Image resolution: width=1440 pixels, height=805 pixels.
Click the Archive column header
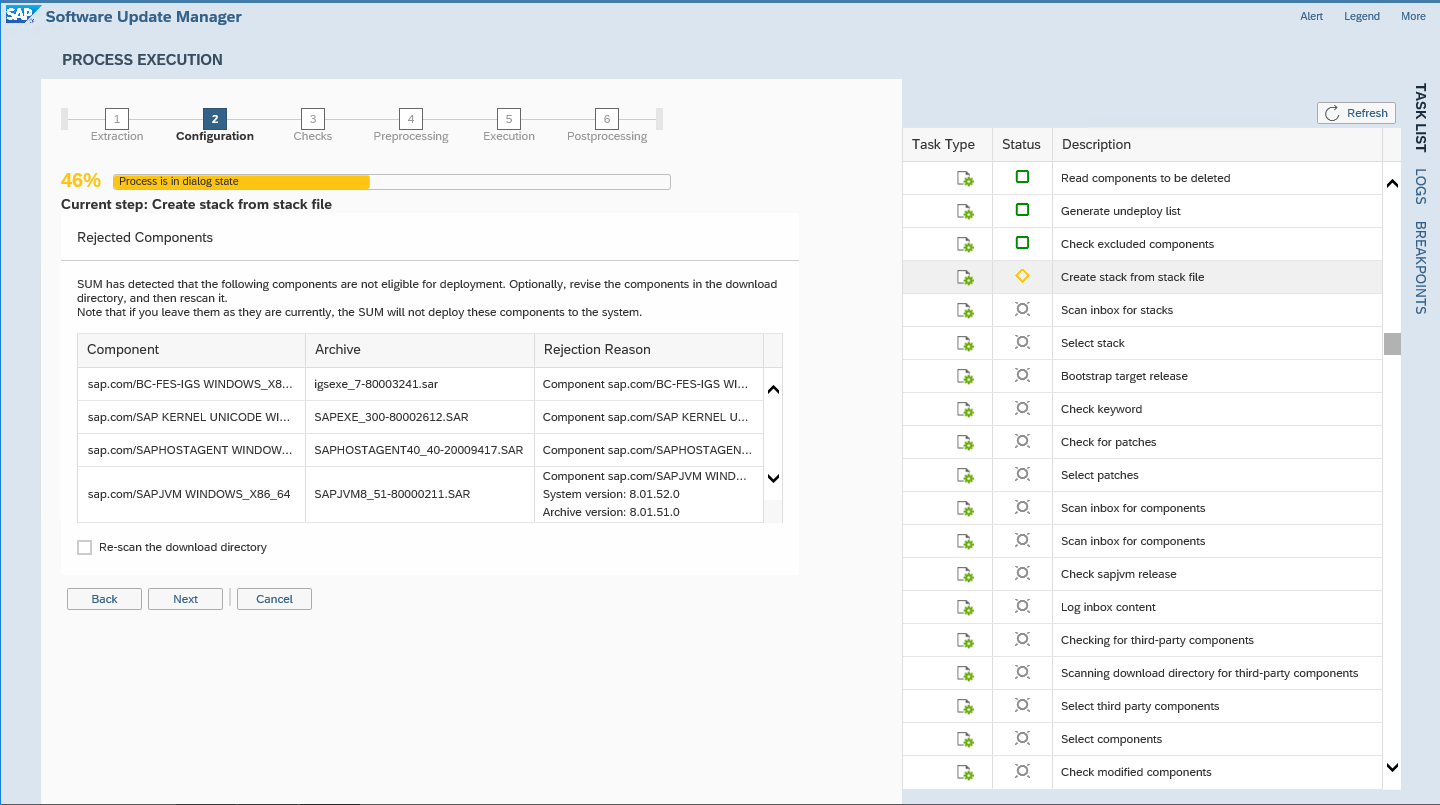click(420, 350)
